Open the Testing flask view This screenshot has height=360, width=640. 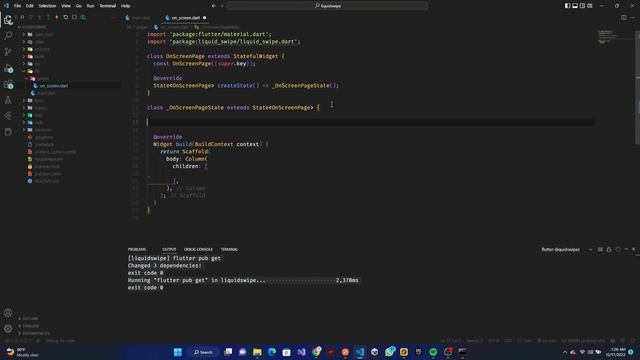pos(8,100)
